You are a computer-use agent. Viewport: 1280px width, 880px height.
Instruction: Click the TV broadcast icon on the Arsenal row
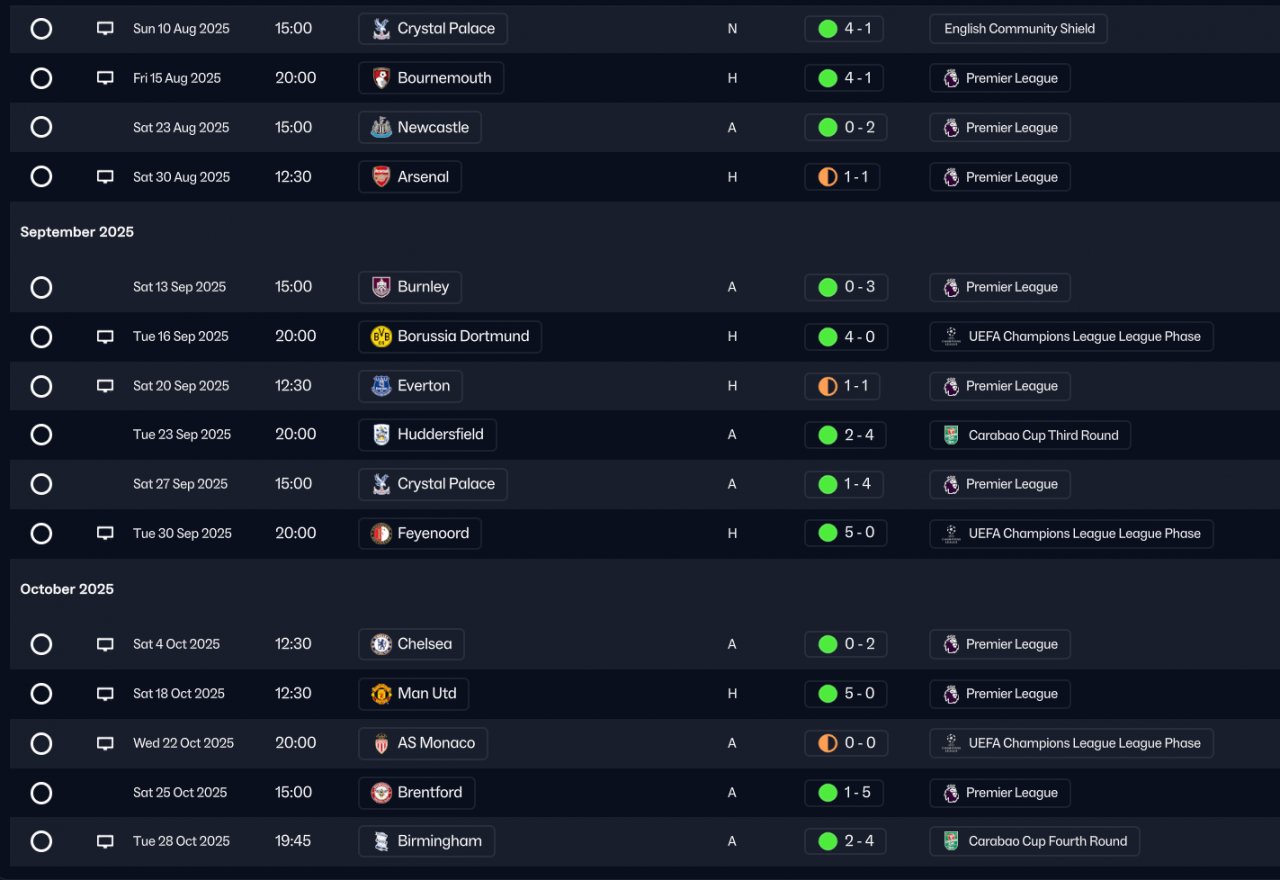(x=105, y=177)
